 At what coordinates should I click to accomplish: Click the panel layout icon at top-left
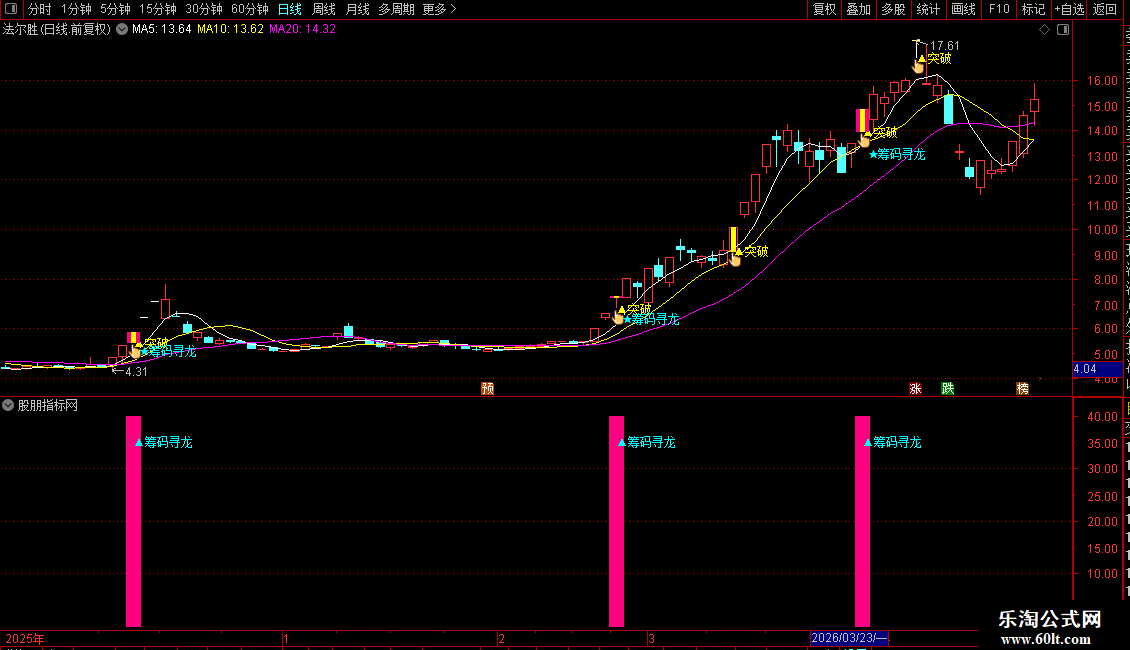(11, 9)
